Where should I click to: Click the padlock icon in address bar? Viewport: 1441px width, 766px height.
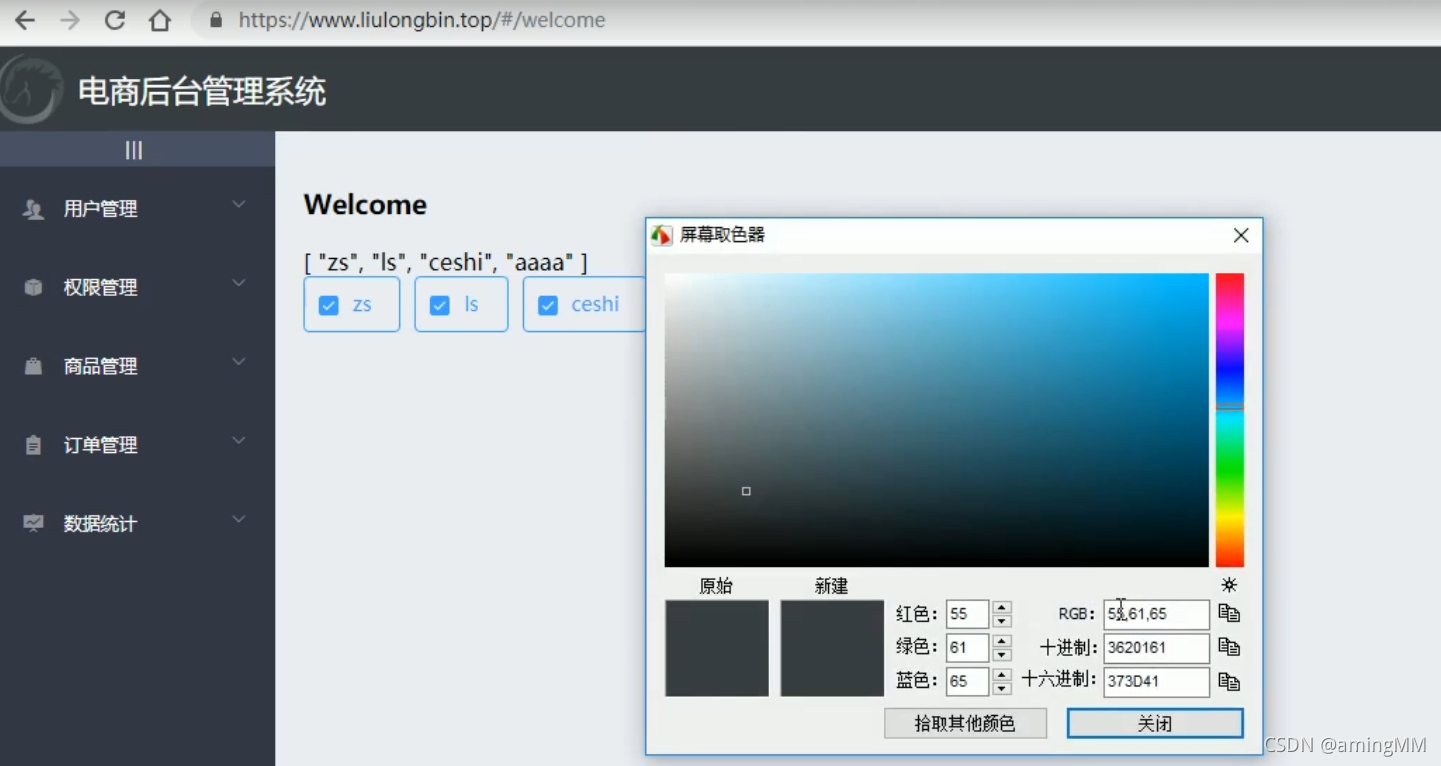(x=215, y=20)
